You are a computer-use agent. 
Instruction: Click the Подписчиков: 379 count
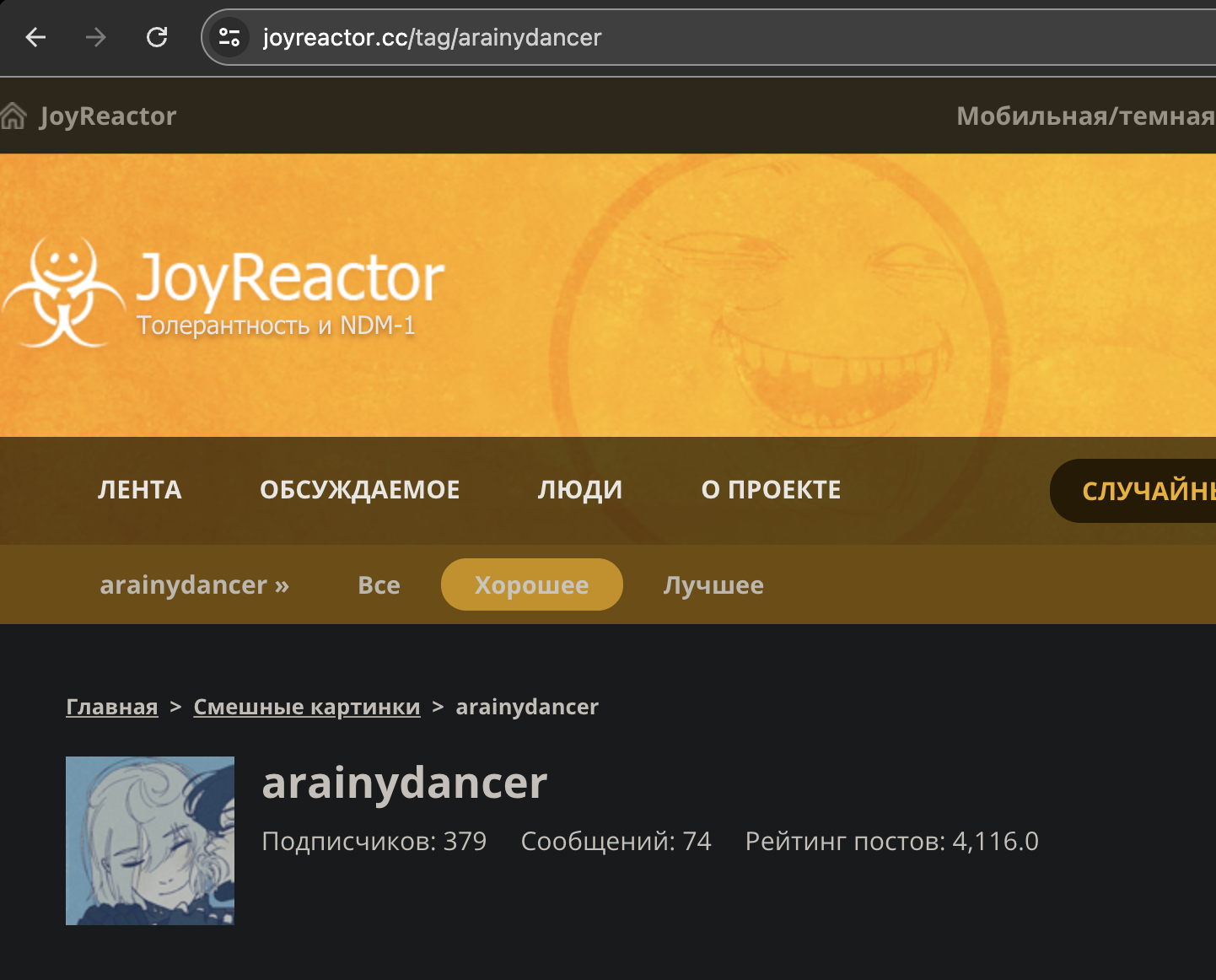point(374,841)
